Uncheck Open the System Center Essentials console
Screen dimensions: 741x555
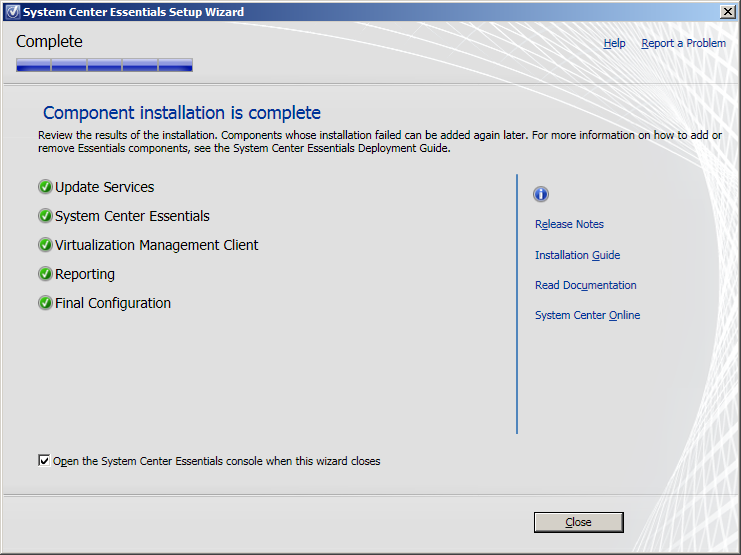[x=43, y=461]
